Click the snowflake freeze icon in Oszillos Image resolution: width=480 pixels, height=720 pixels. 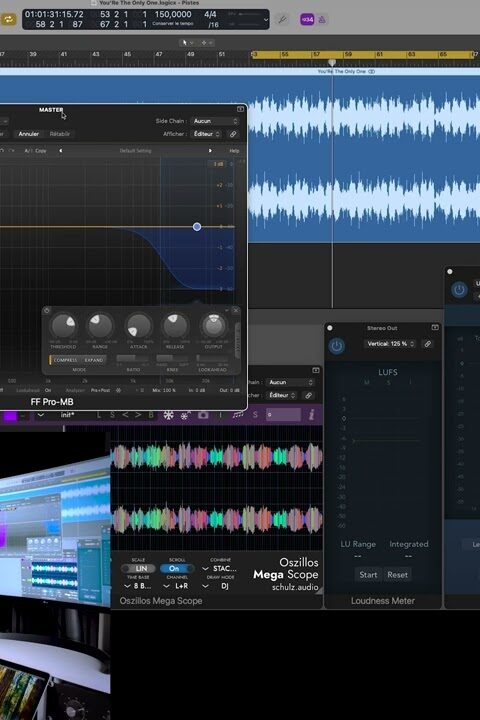pos(169,415)
